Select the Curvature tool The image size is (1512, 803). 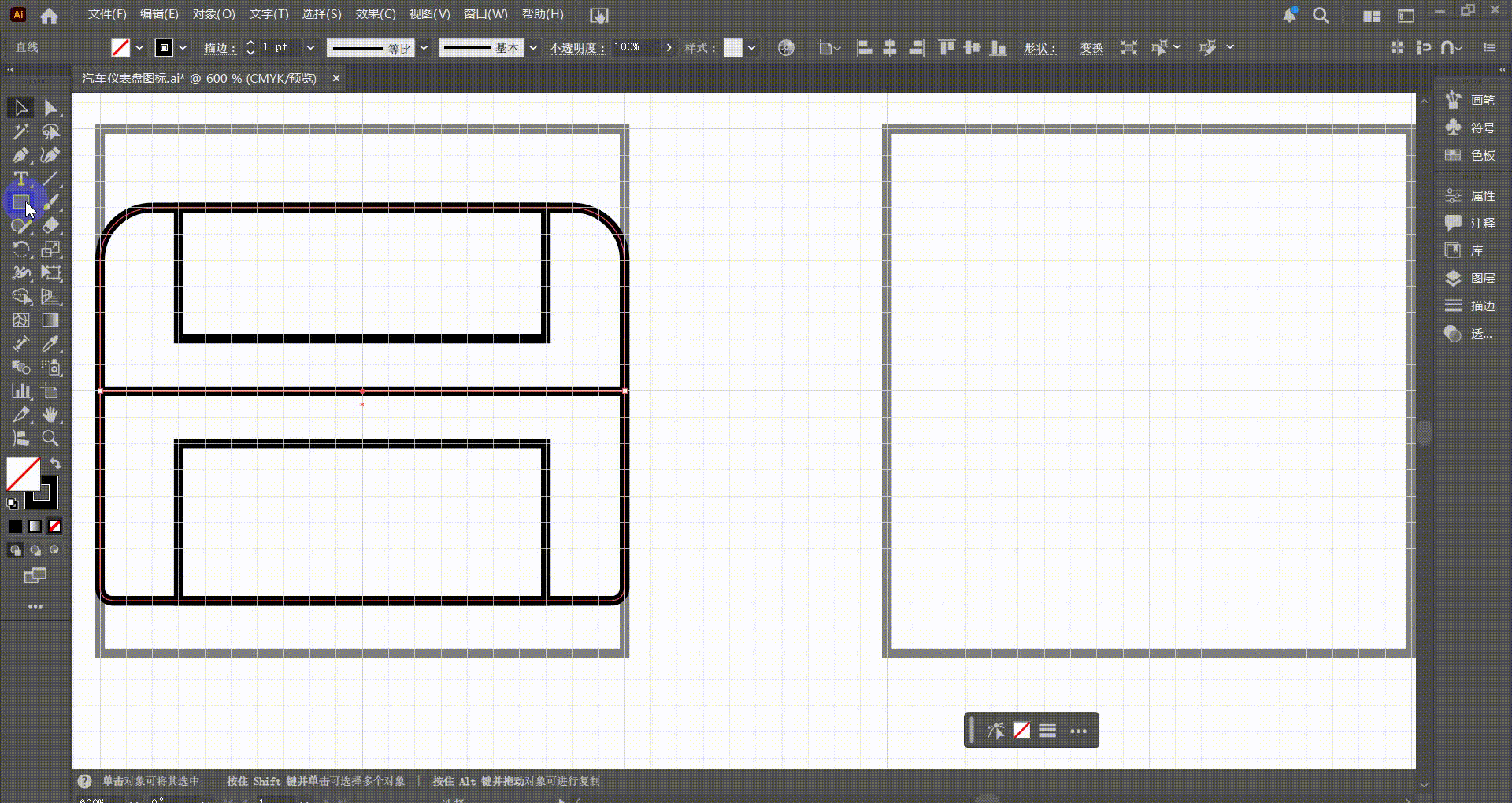click(50, 155)
